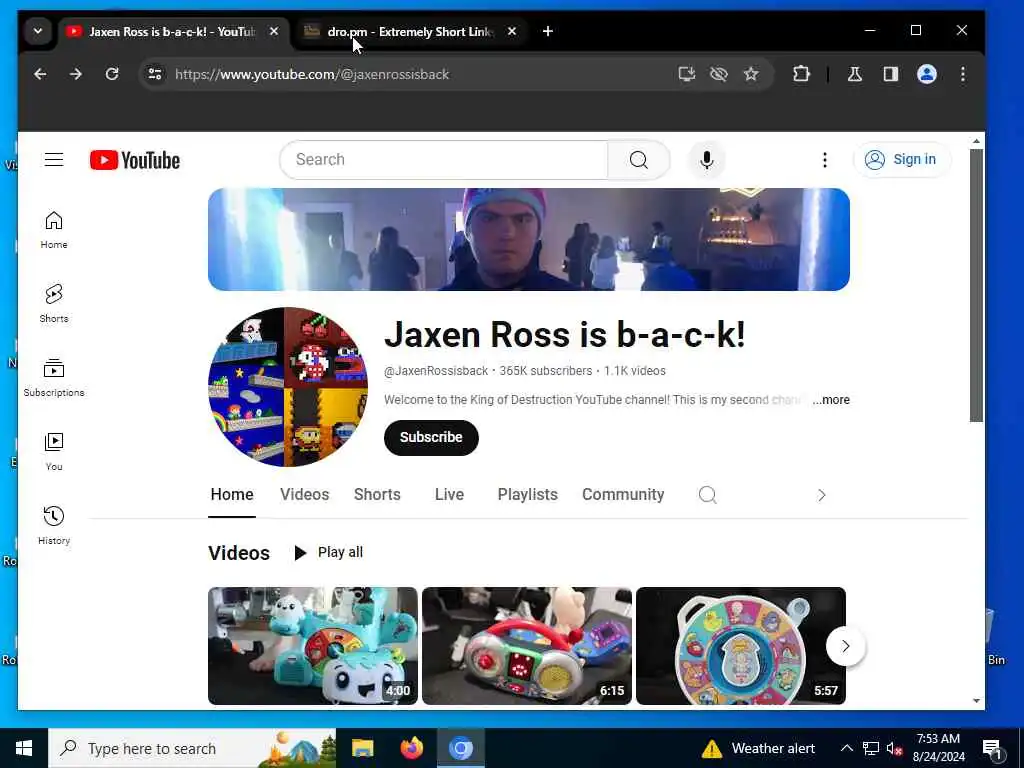Close the dro.pm tab
The image size is (1024, 768).
pyautogui.click(x=512, y=31)
